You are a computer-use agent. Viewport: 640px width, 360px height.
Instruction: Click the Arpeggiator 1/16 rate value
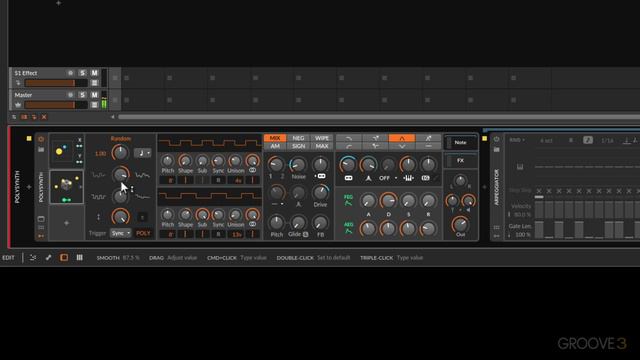(607, 140)
